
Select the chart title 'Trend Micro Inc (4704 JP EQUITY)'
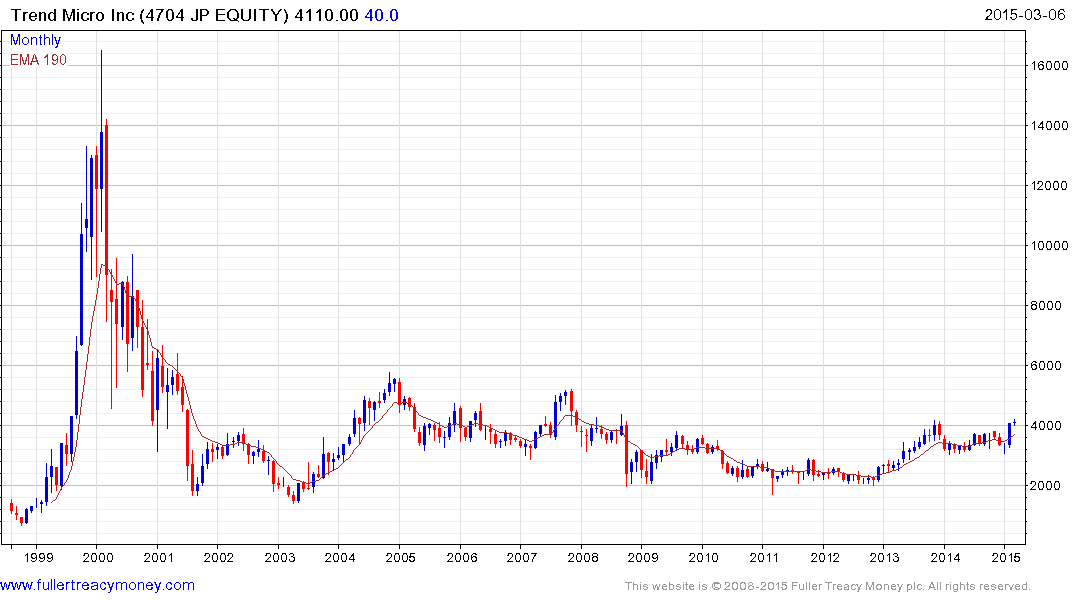point(149,15)
